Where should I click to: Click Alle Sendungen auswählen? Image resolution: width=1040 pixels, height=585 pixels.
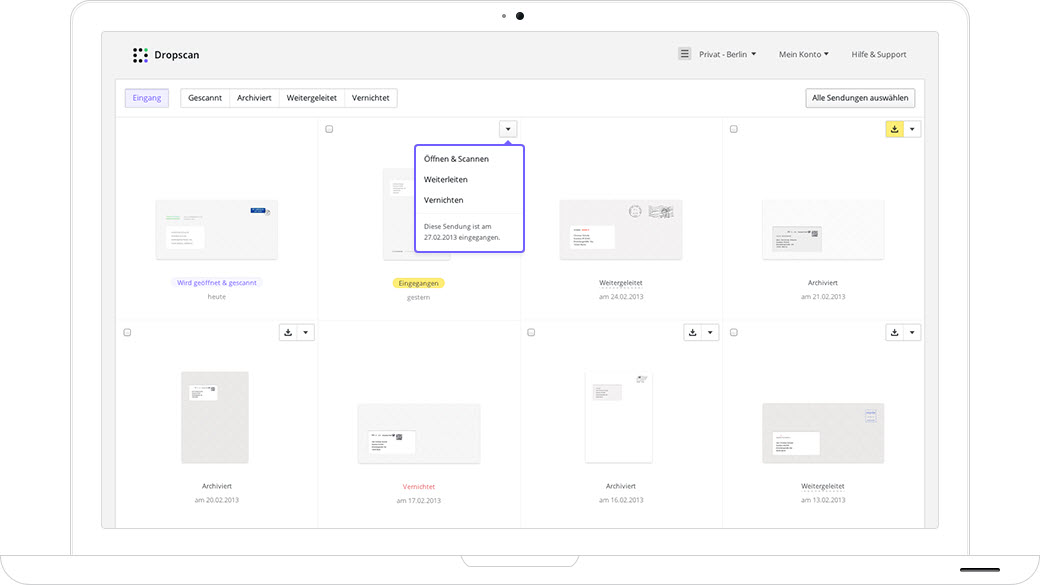[860, 97]
